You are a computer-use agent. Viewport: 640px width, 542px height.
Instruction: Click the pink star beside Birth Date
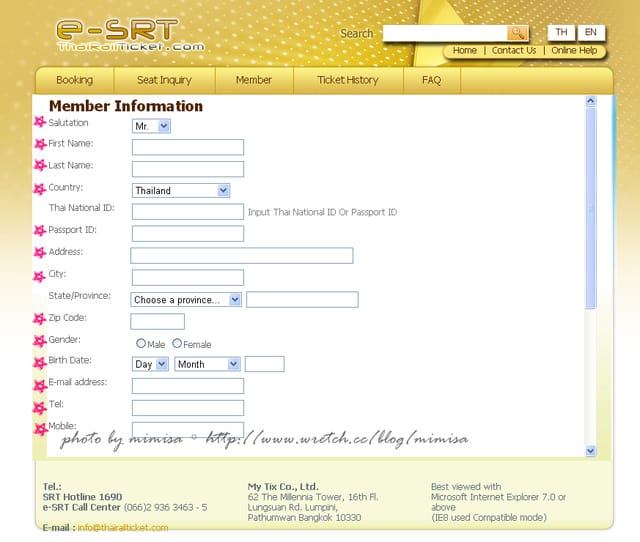click(40, 362)
